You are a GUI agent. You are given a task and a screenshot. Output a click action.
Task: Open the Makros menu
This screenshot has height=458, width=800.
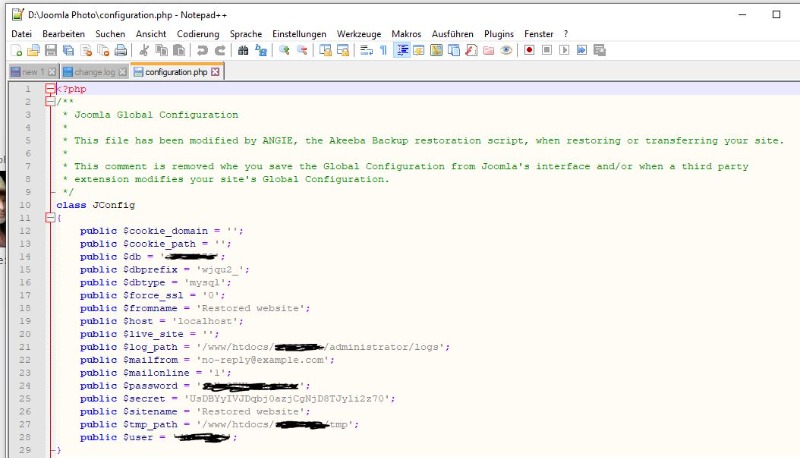pyautogui.click(x=407, y=34)
